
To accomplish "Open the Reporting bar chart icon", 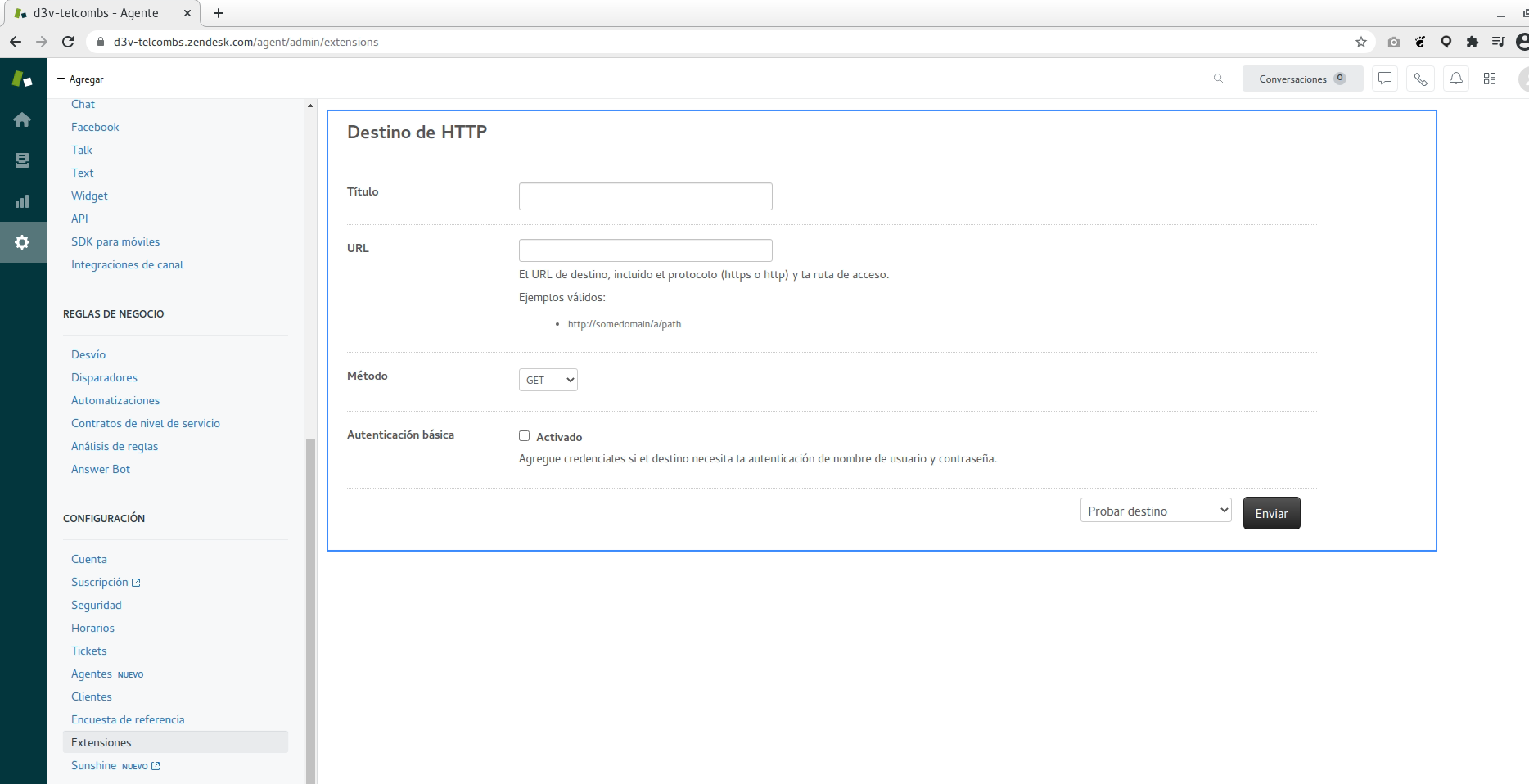I will point(22,201).
